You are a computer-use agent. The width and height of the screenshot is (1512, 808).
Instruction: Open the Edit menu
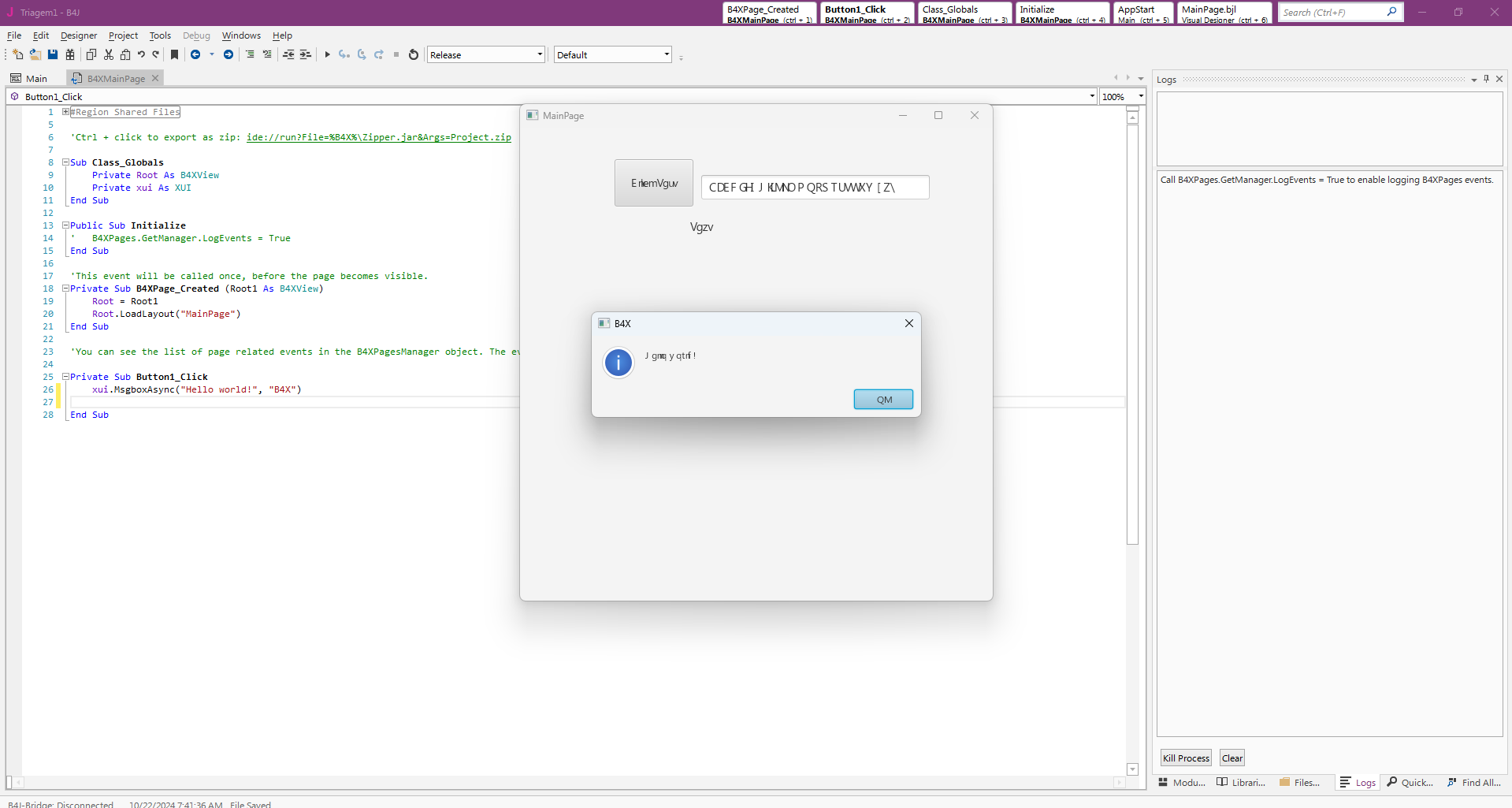pos(41,35)
